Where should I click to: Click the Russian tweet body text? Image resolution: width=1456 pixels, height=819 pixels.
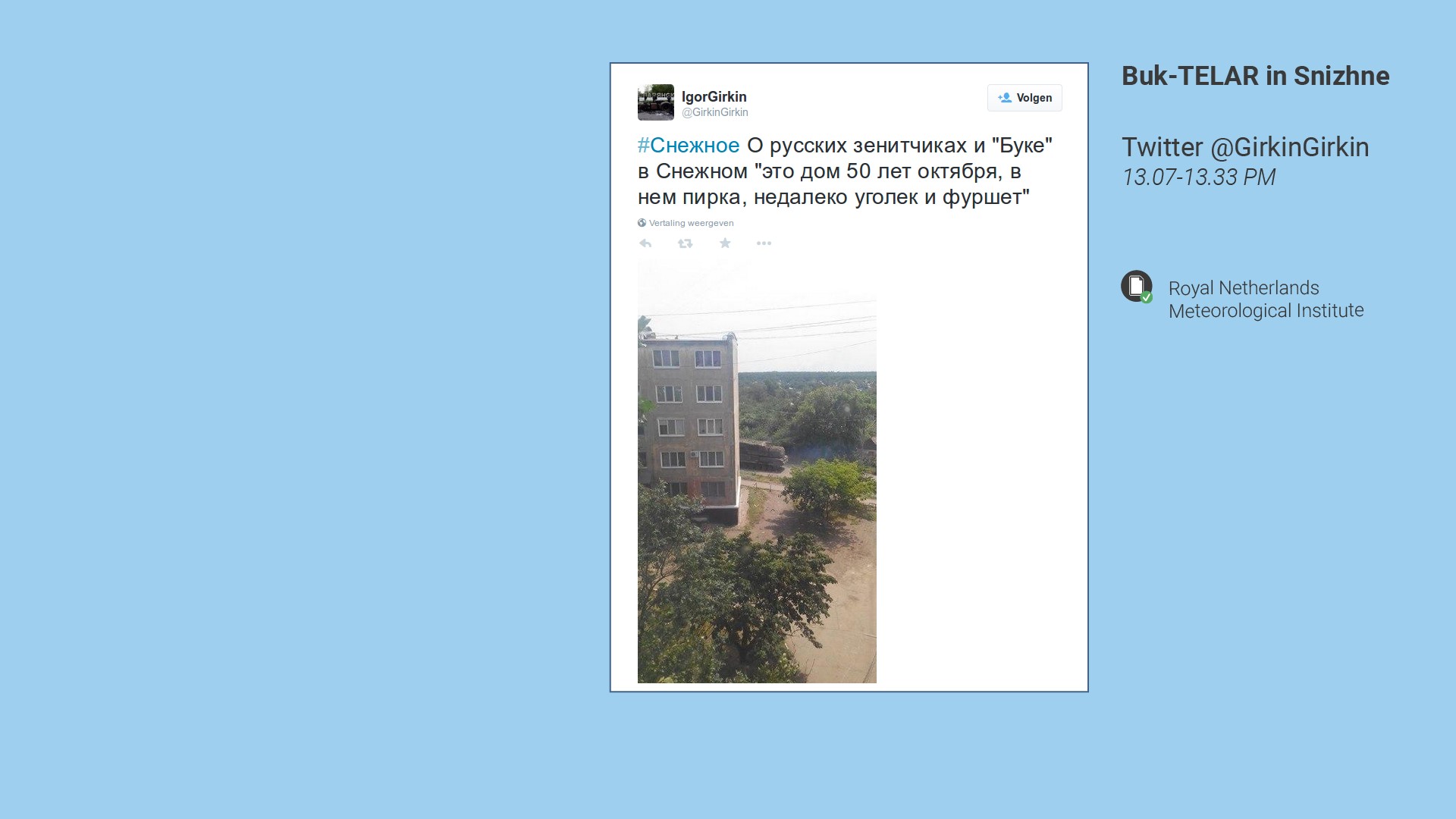pyautogui.click(x=845, y=171)
